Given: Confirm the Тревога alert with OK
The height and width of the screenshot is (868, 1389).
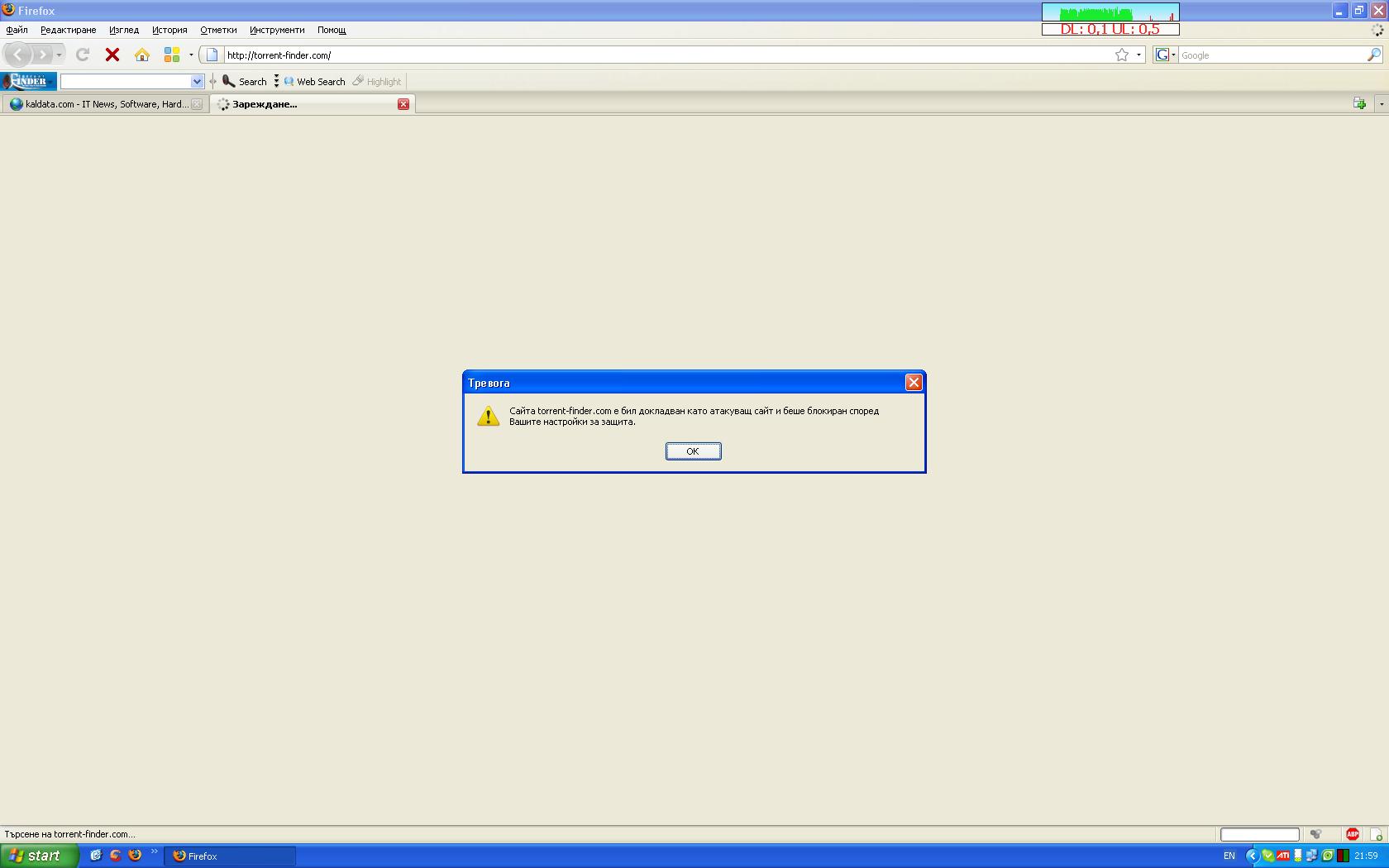Looking at the screenshot, I should [693, 451].
